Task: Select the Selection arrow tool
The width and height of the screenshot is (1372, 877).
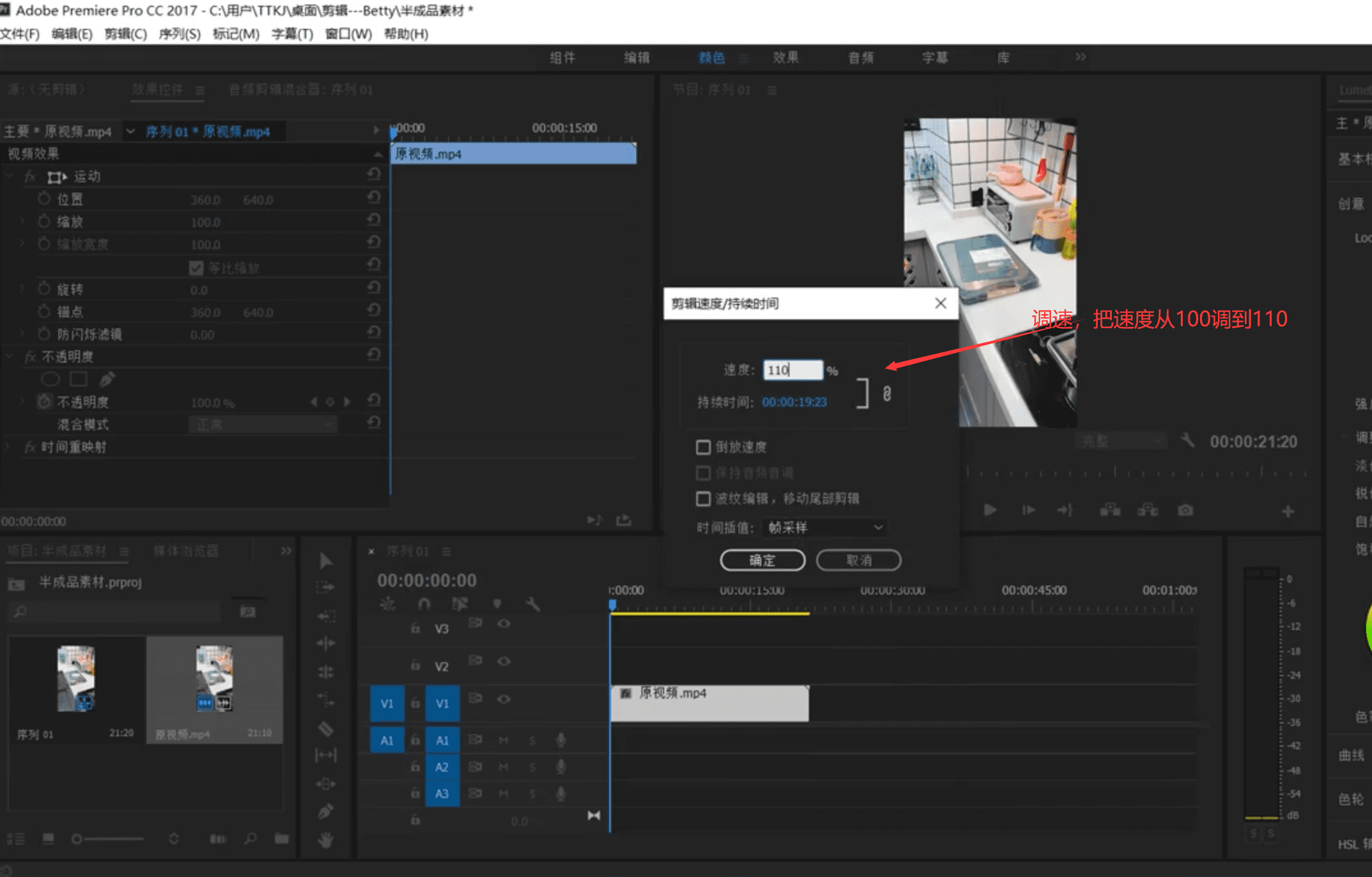Action: coord(326,560)
